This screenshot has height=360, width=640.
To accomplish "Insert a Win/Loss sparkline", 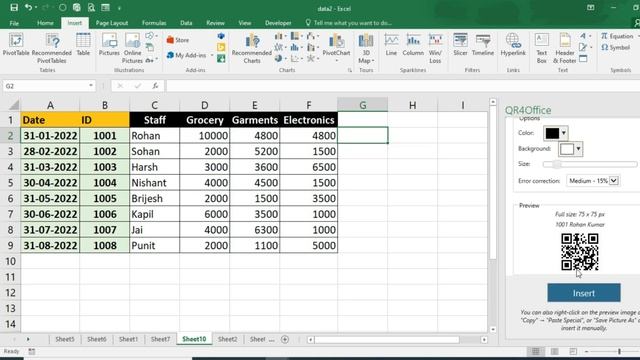I will coord(435,48).
